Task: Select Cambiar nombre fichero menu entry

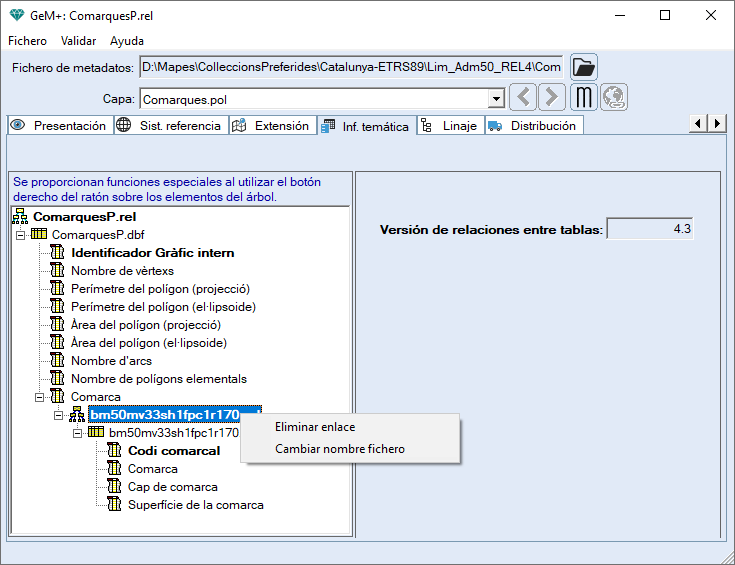Action: pos(339,449)
